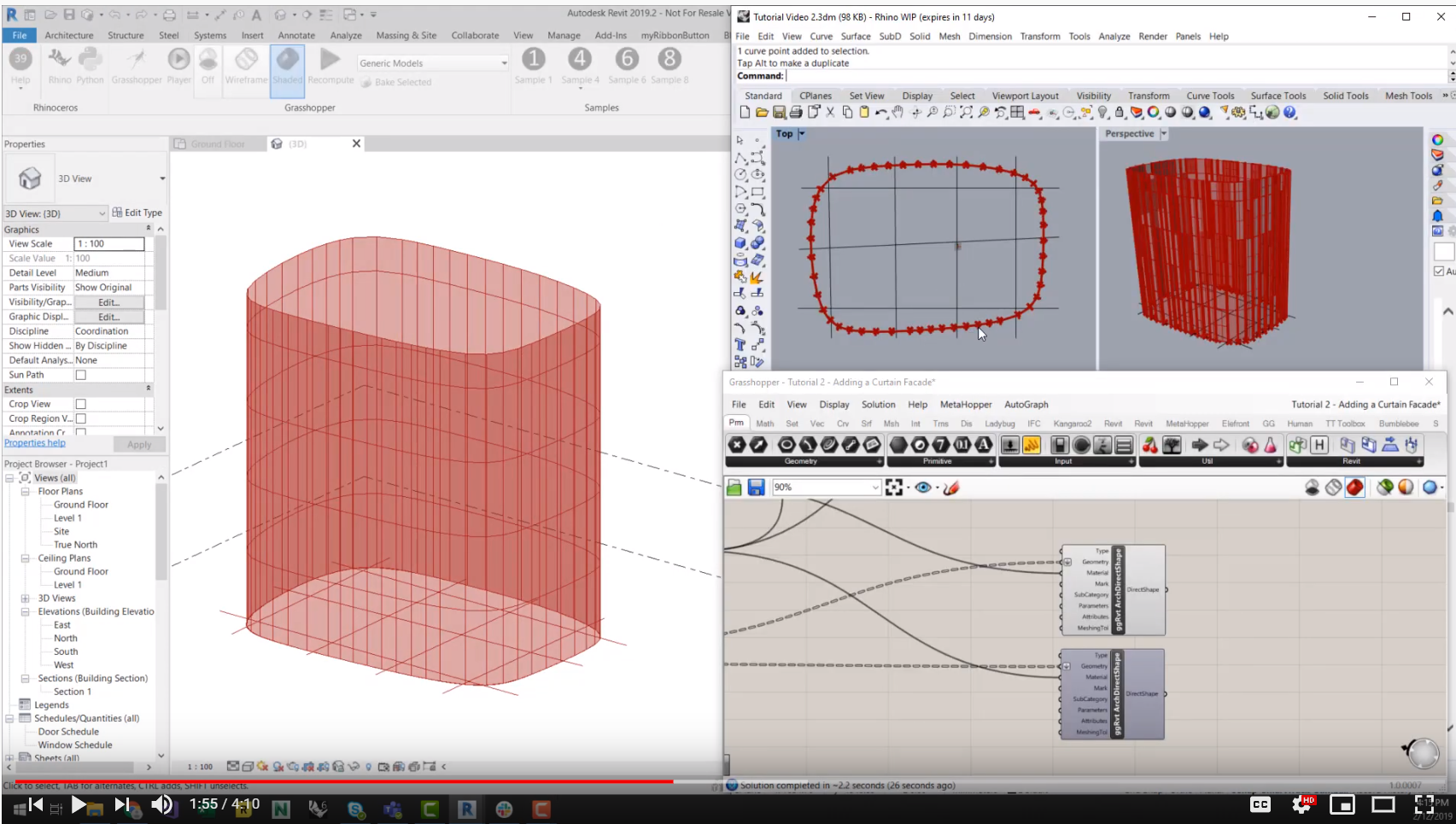The height and width of the screenshot is (824, 1456).
Task: Click the YouTube play button
Action: pos(78,804)
